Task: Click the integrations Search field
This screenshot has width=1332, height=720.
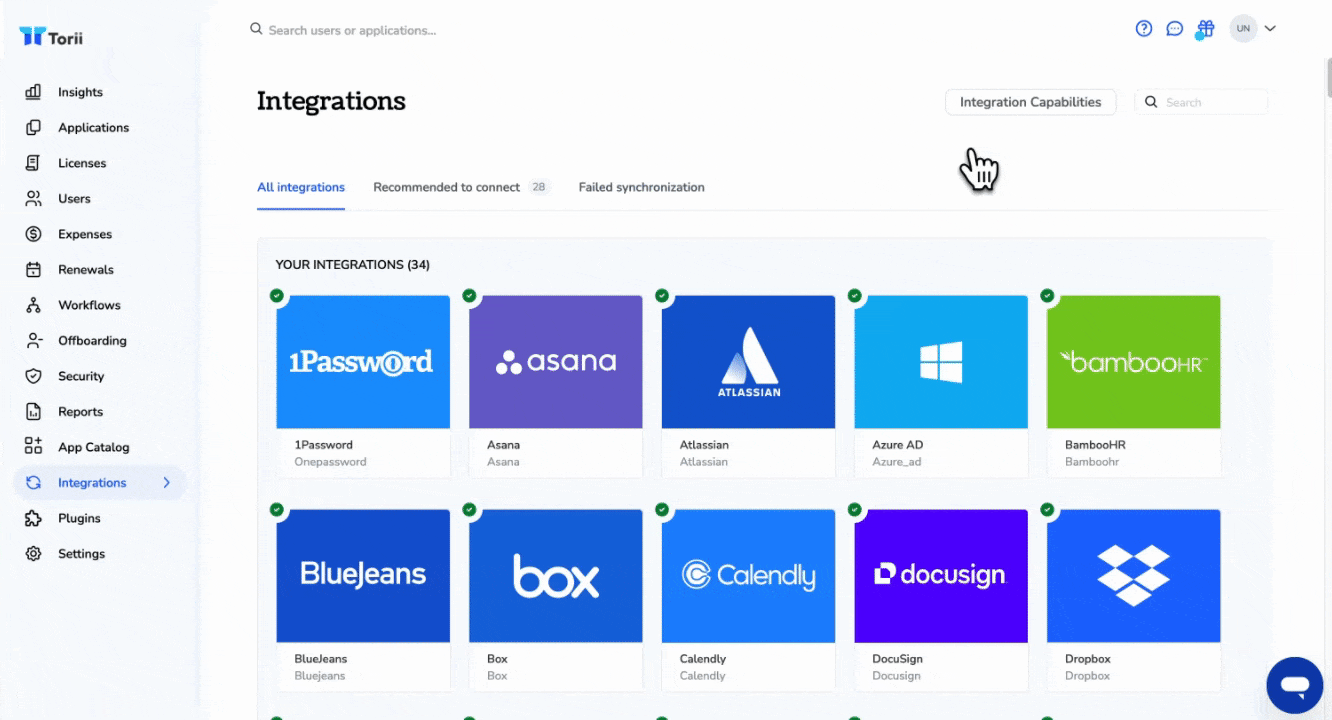Action: tap(1201, 102)
